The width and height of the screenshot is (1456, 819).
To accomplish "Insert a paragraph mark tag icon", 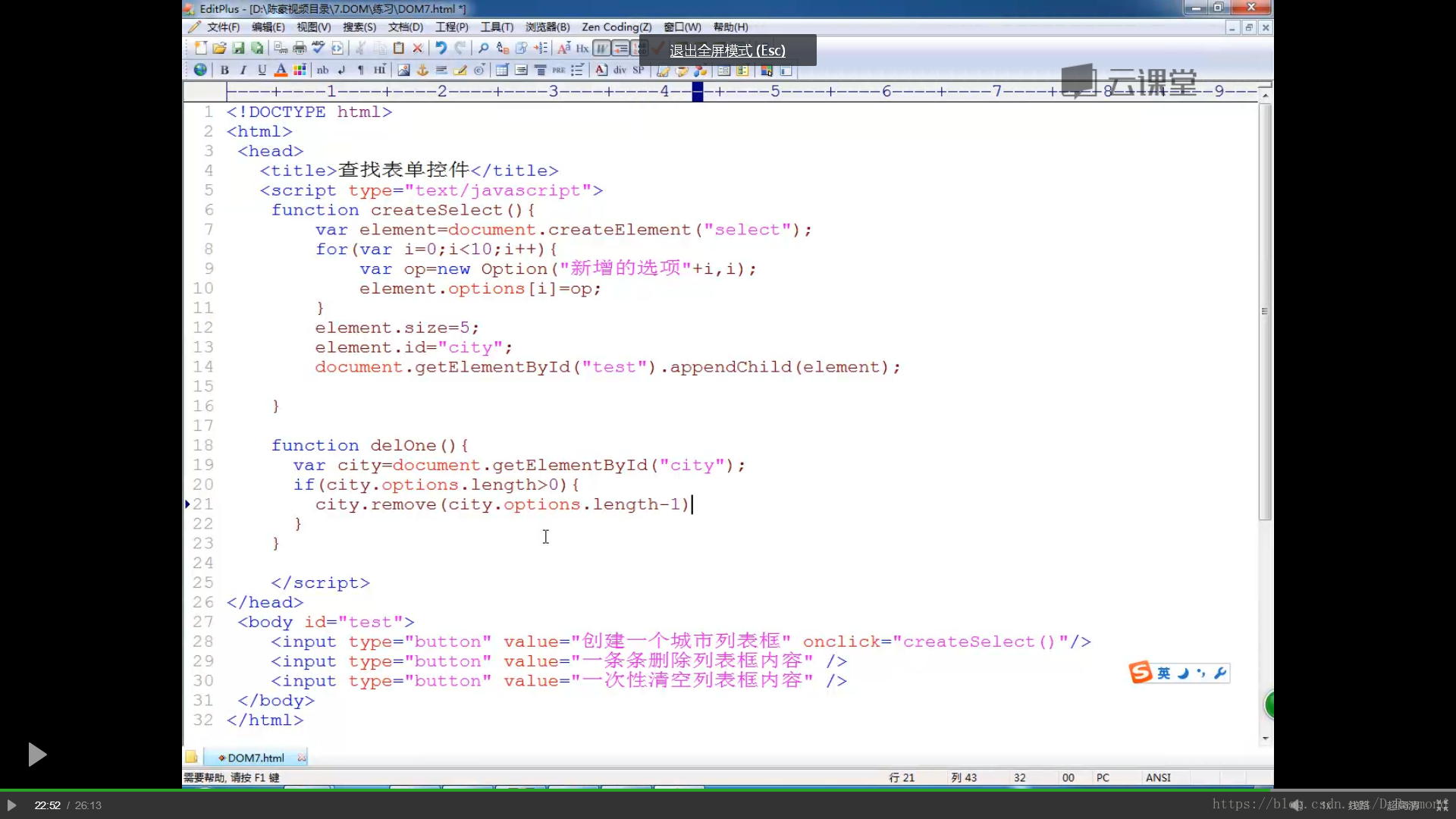I will coord(360,70).
